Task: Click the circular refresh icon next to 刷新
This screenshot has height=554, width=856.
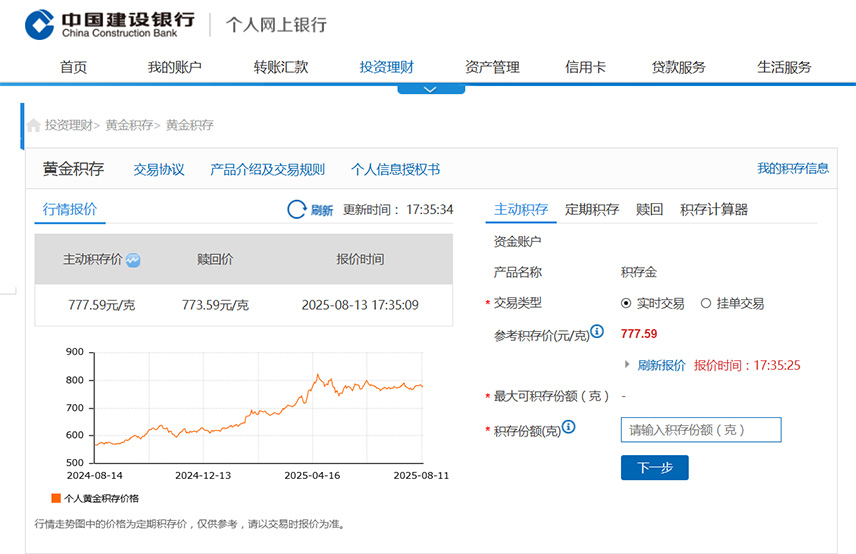Action: click(296, 210)
